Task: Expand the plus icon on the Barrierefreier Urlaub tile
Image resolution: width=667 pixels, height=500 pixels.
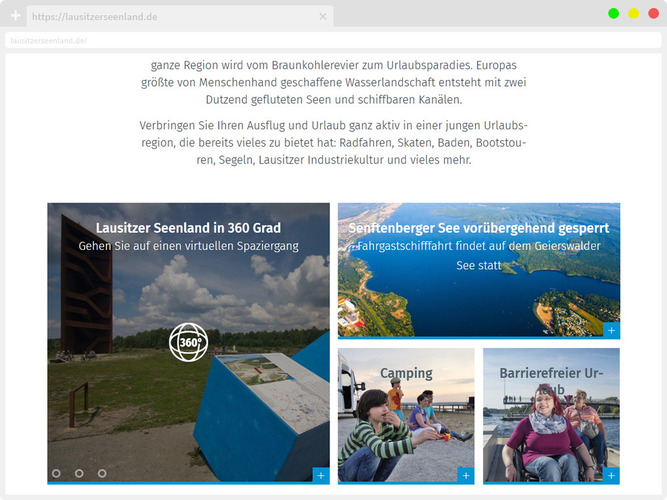Action: tap(611, 476)
